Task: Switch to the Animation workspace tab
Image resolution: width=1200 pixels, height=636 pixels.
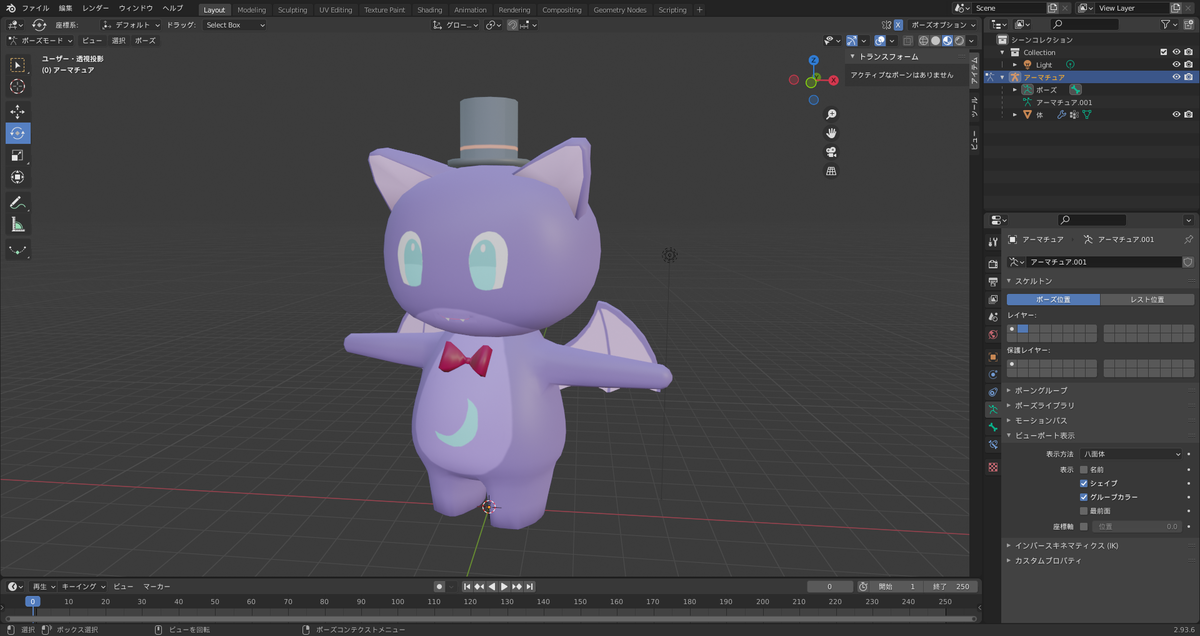Action: (470, 9)
